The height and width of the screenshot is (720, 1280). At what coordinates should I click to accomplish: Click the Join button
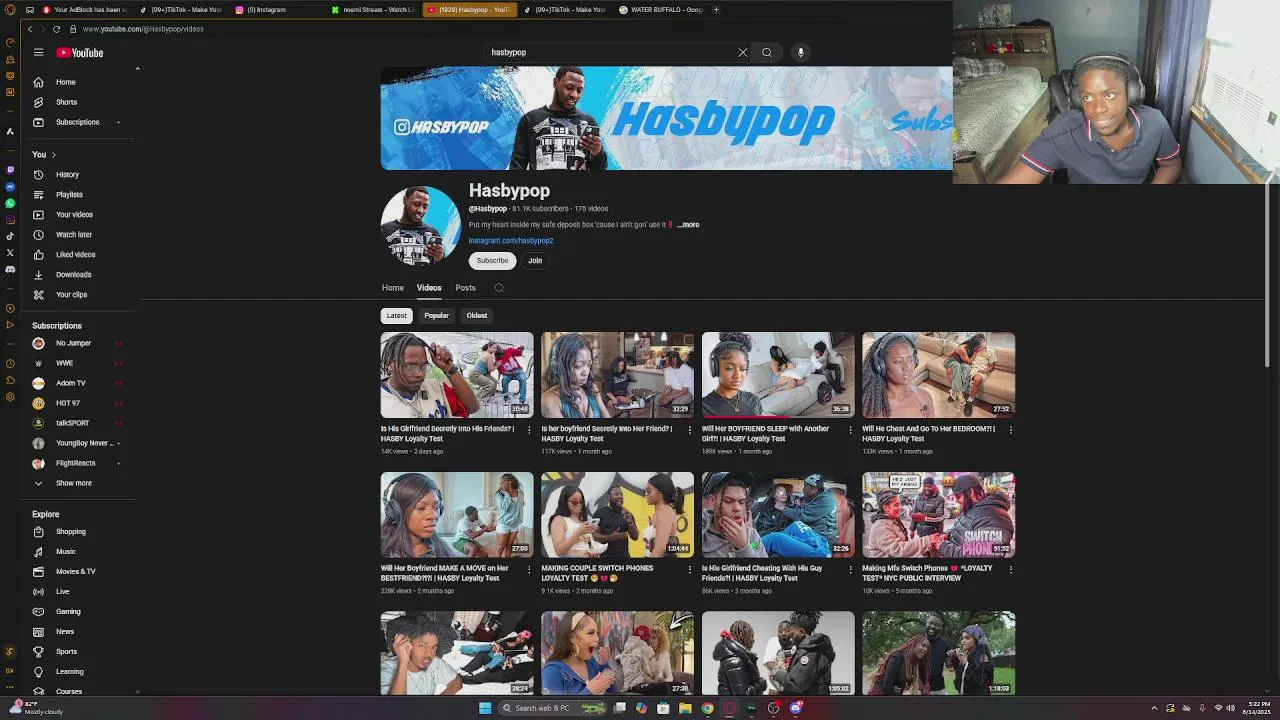point(535,261)
